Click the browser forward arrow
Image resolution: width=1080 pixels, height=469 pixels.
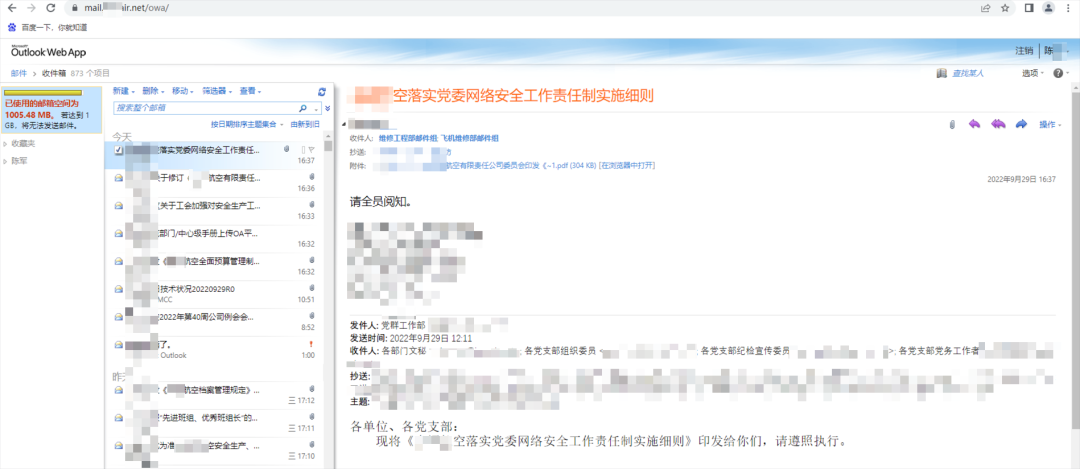tap(30, 8)
